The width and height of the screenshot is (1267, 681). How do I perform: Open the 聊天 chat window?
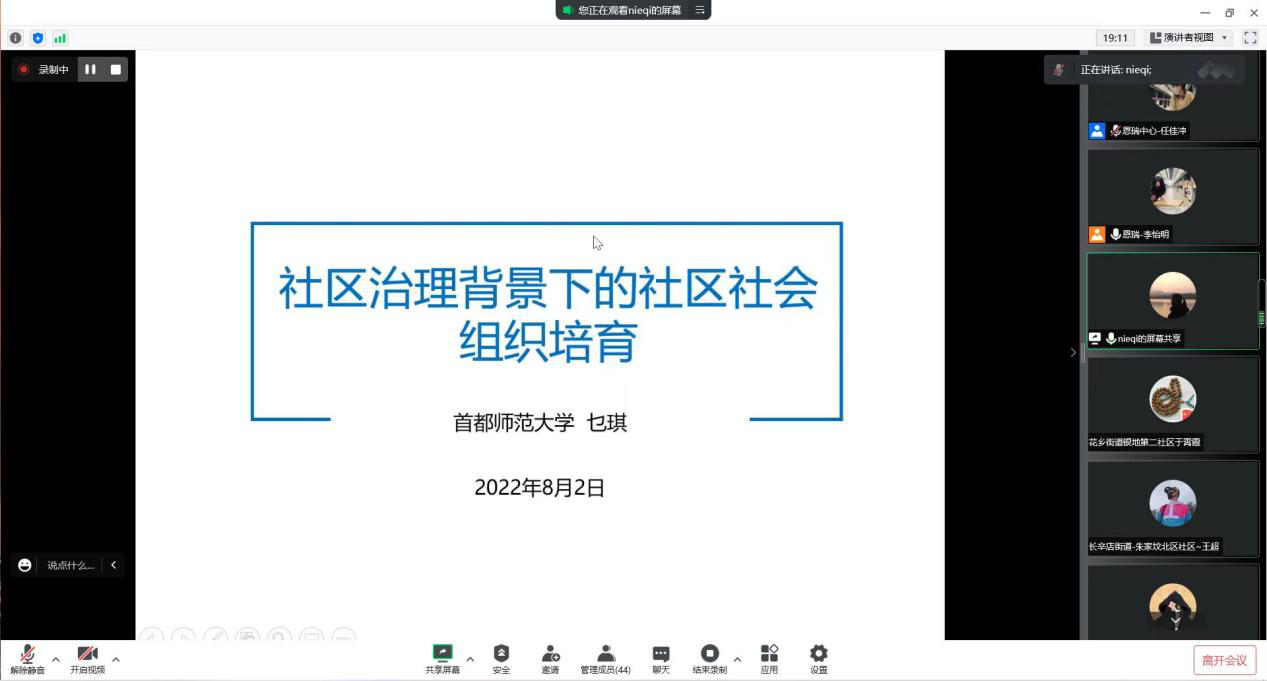pos(661,659)
